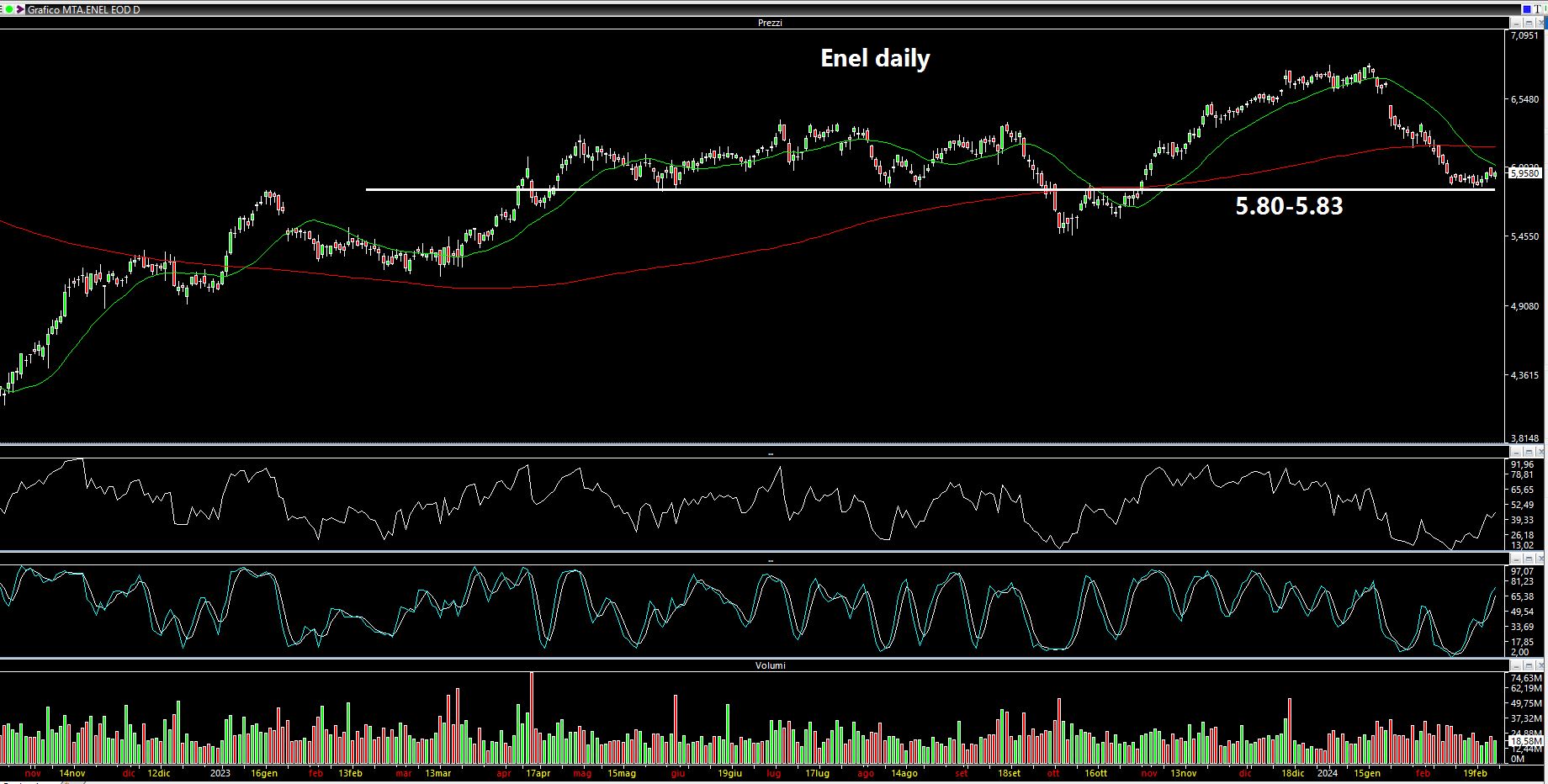Click the Grafico MTA.ENEL EOD D title

83,9
